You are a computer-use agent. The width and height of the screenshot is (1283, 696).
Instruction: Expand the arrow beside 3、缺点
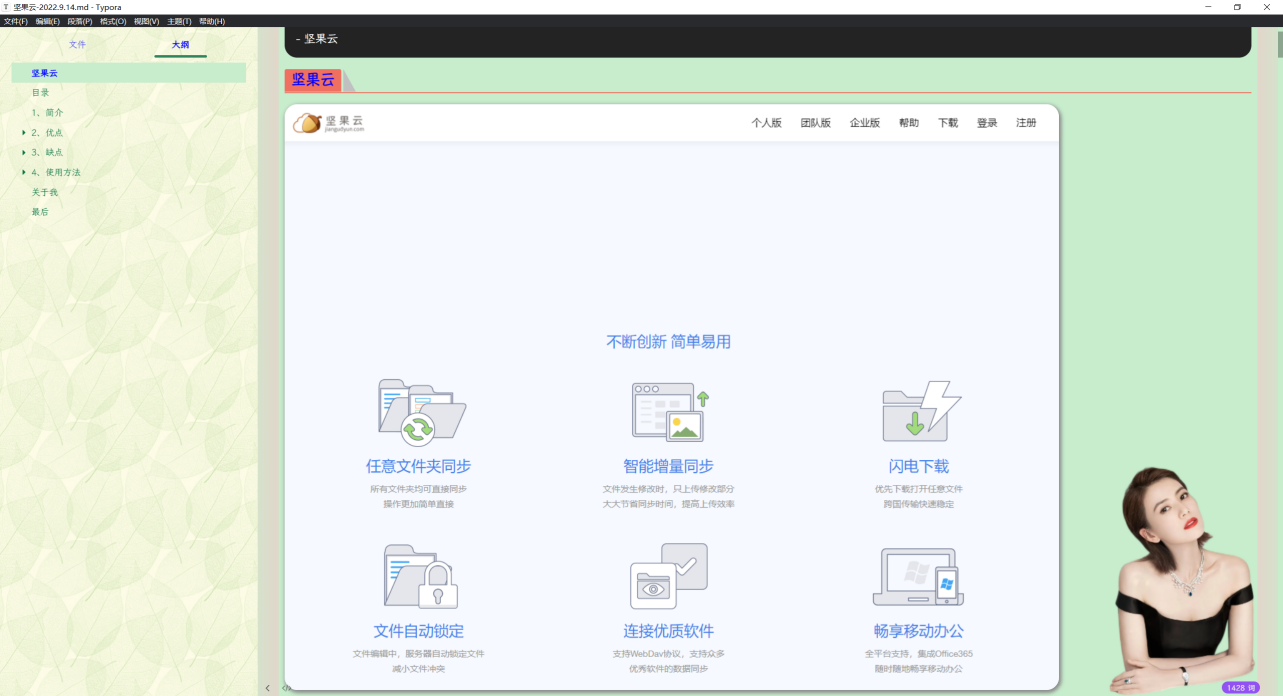point(24,152)
